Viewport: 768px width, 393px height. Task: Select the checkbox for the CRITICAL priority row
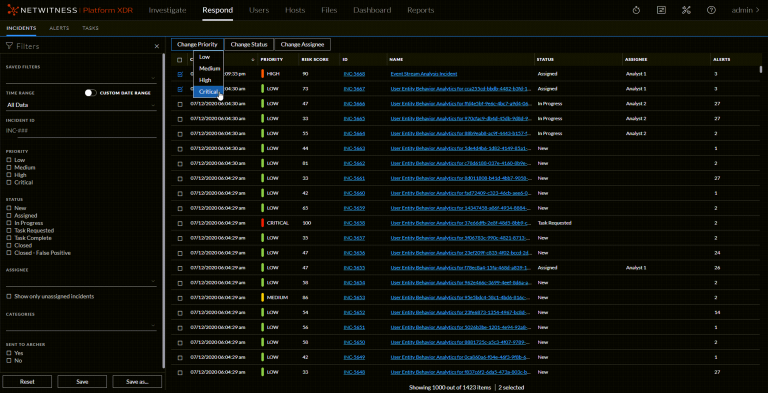click(180, 223)
